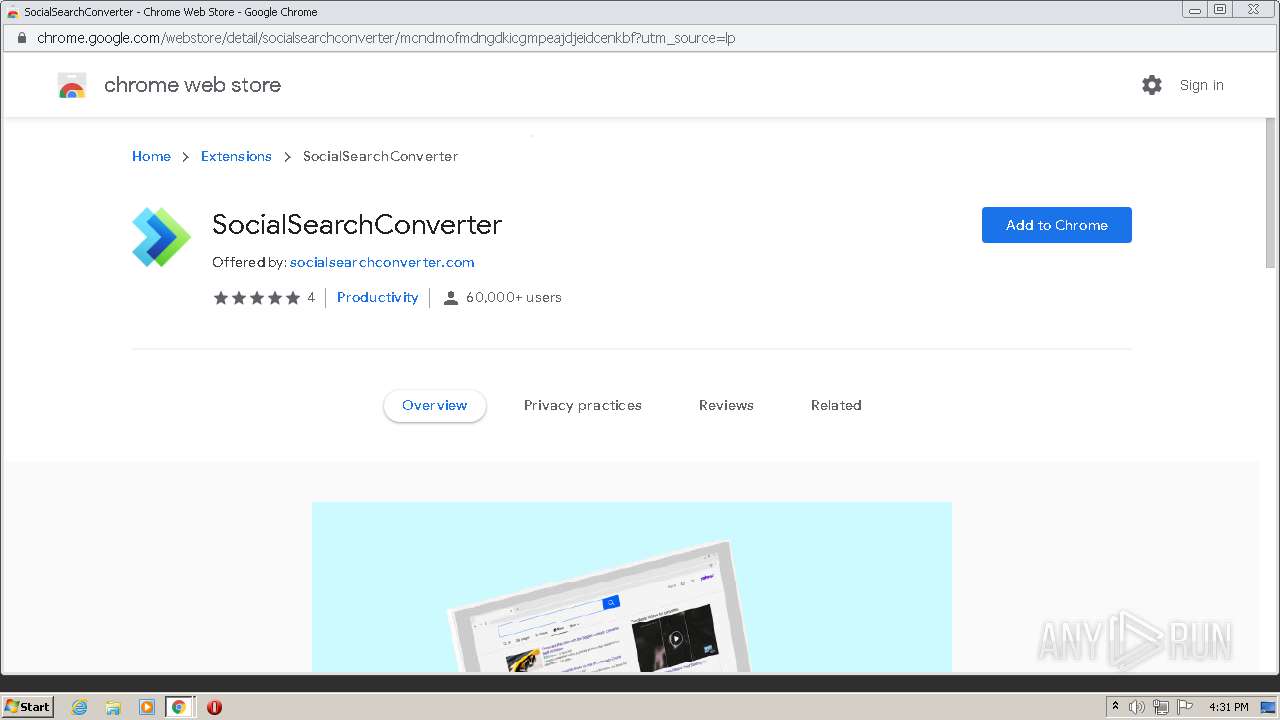Image resolution: width=1280 pixels, height=720 pixels.
Task: Open the Windows Start button
Action: point(28,706)
